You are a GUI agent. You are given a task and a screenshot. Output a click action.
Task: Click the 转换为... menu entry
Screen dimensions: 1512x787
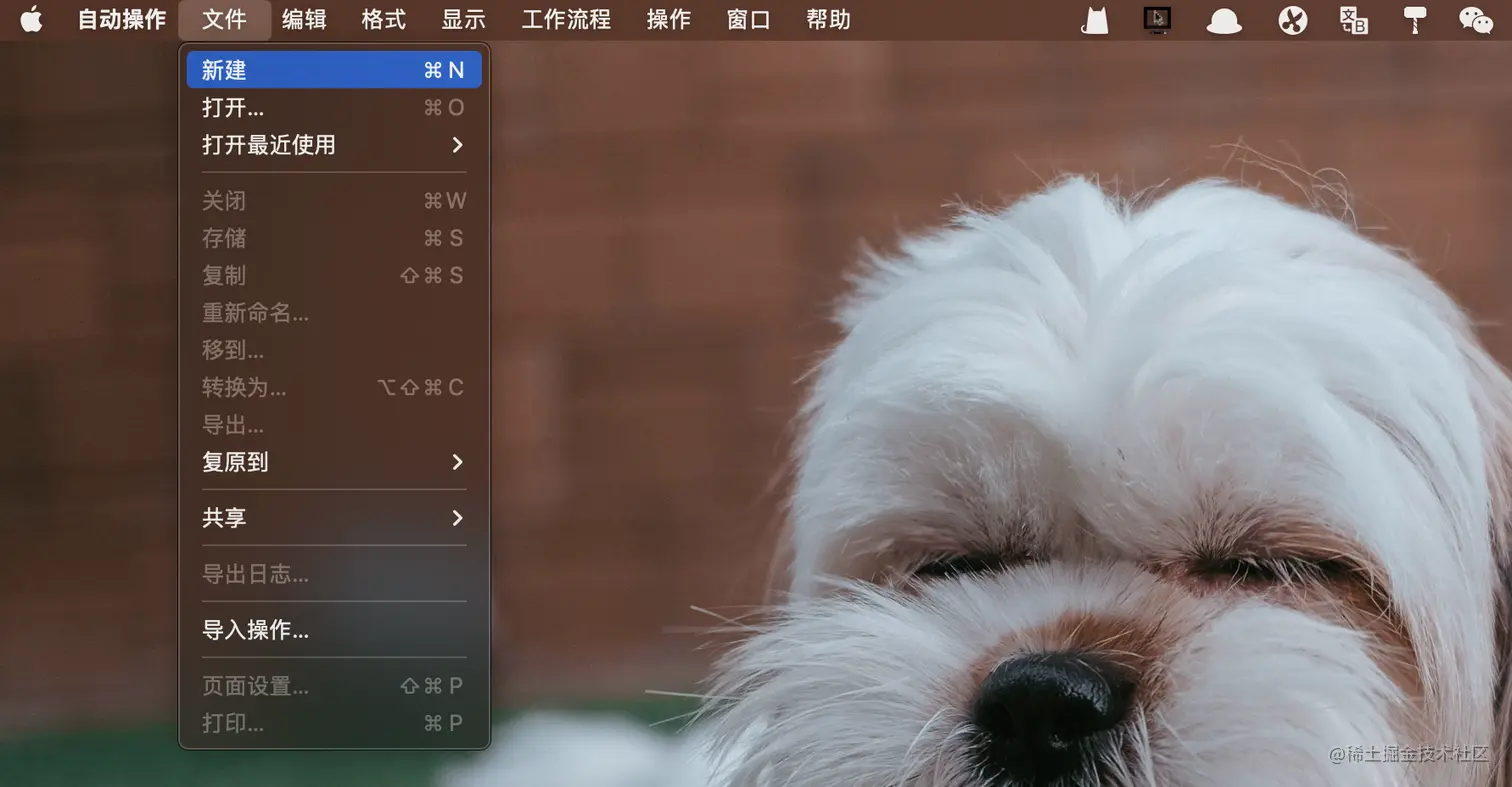[334, 387]
